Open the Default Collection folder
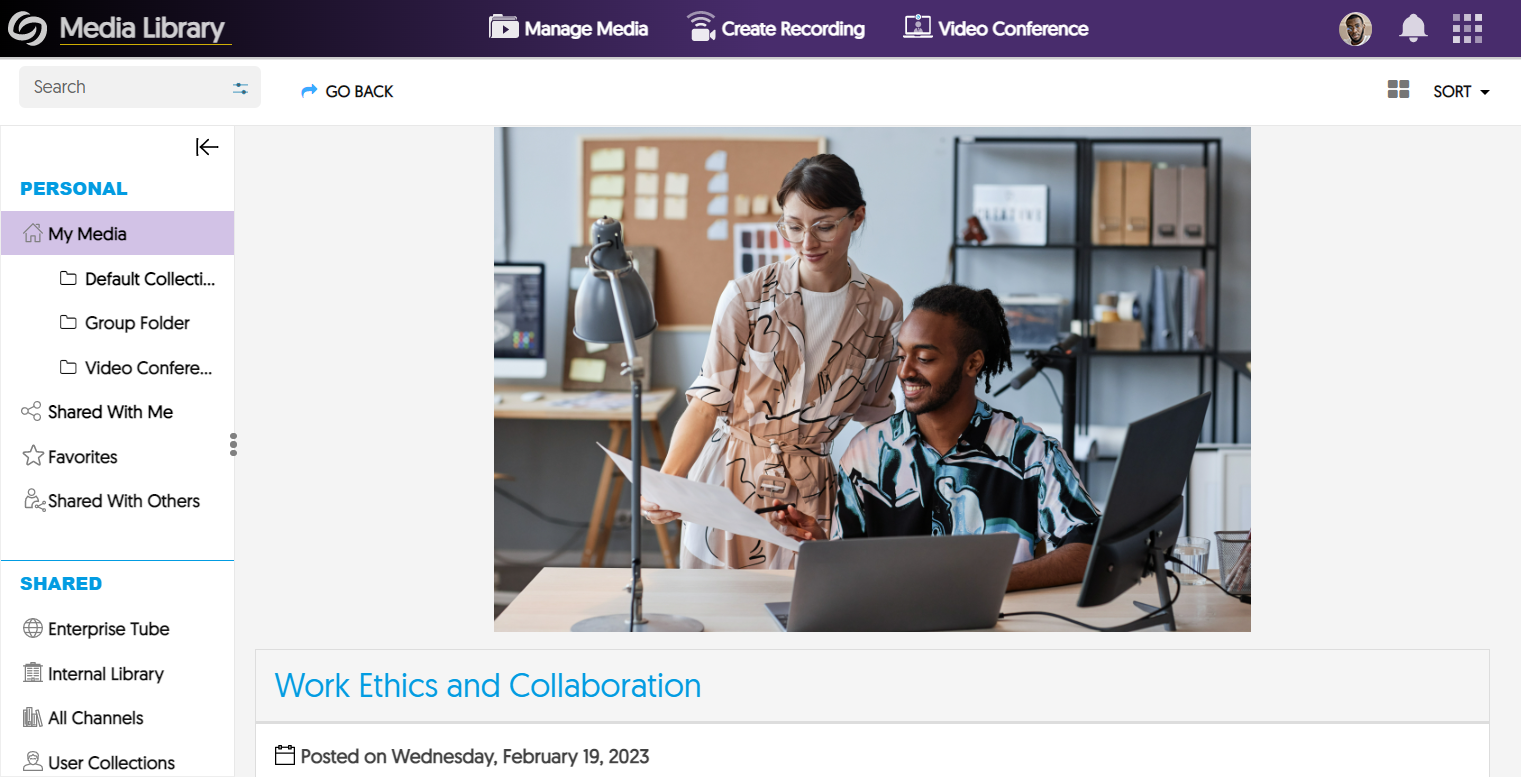 pyautogui.click(x=138, y=278)
